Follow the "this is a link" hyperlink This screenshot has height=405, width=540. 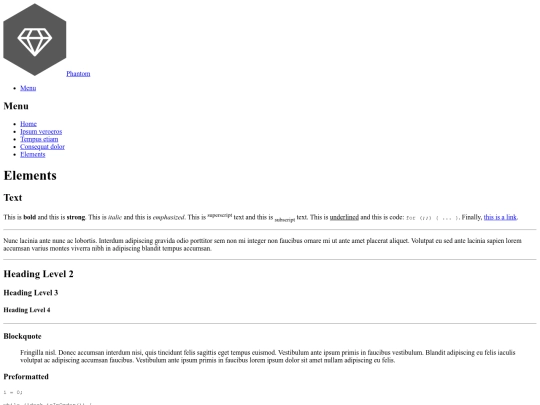pos(500,217)
